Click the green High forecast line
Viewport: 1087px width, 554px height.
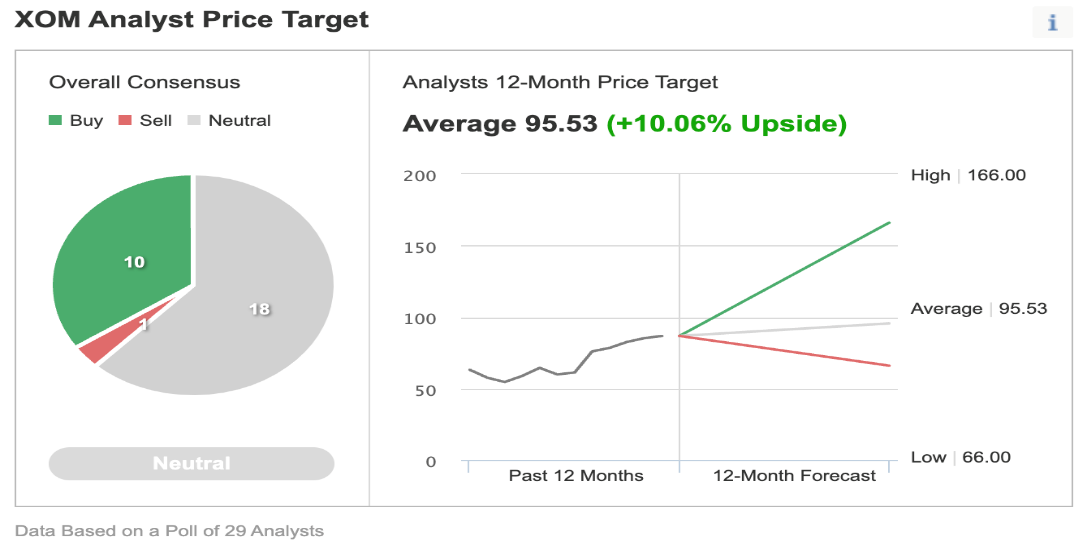coord(783,279)
